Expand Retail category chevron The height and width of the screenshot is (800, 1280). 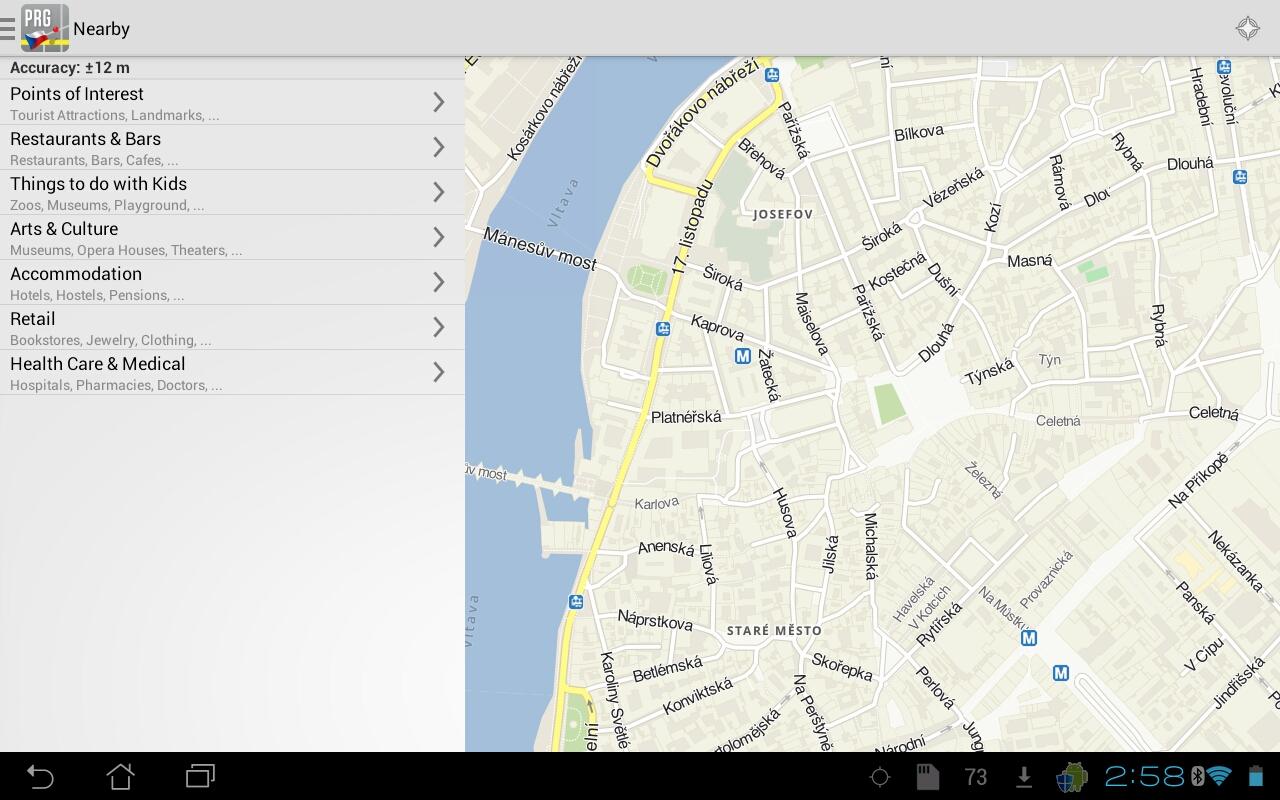438,327
